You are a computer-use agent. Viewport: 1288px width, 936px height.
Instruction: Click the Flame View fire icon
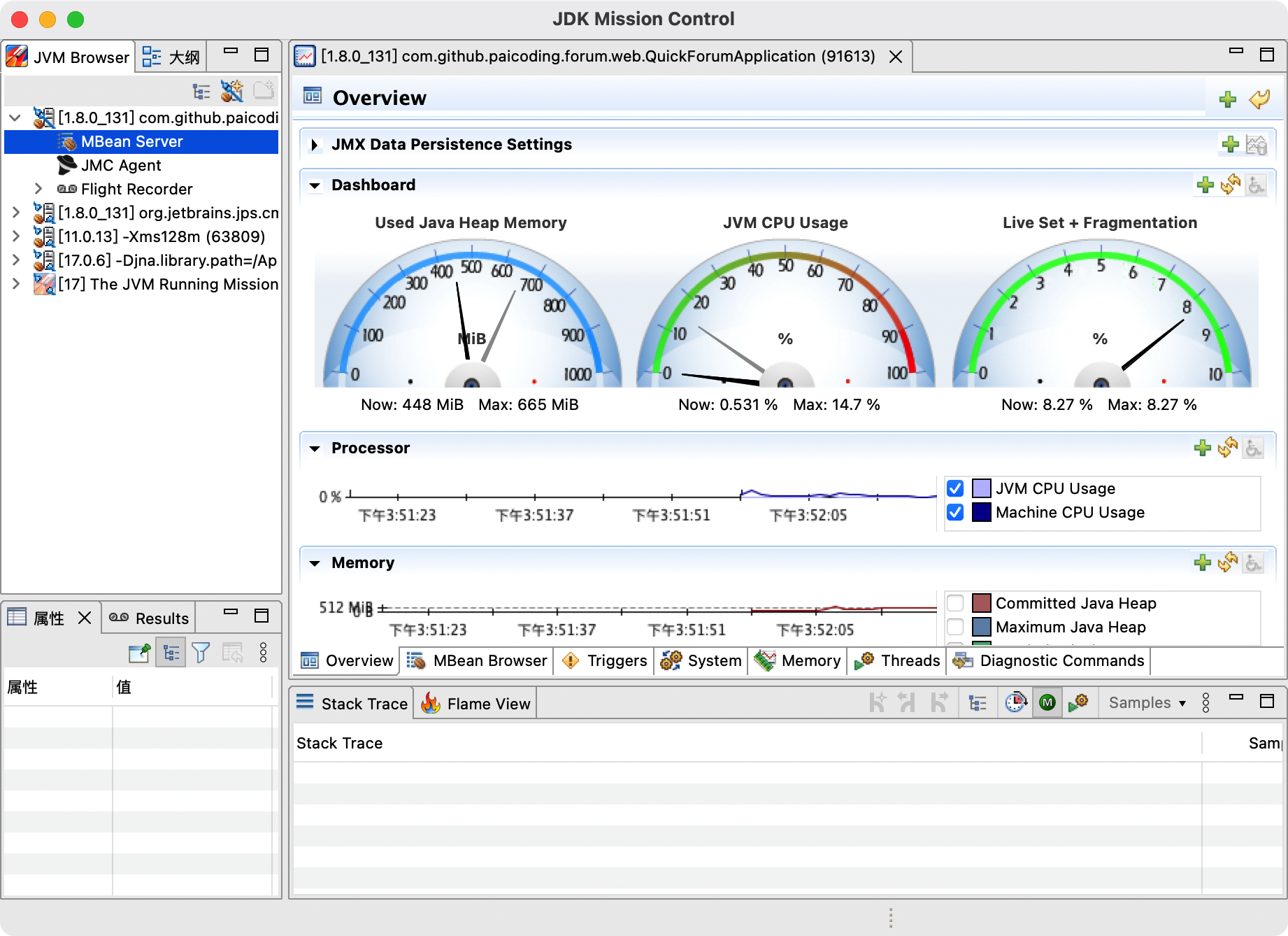click(431, 704)
